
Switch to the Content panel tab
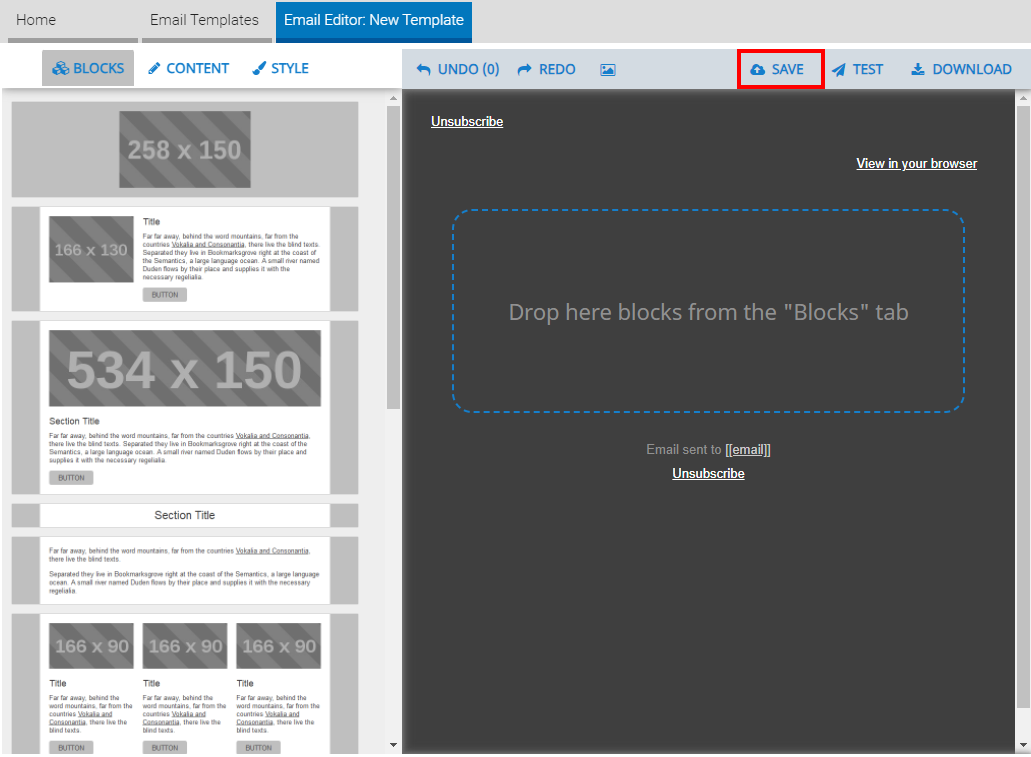click(x=189, y=68)
